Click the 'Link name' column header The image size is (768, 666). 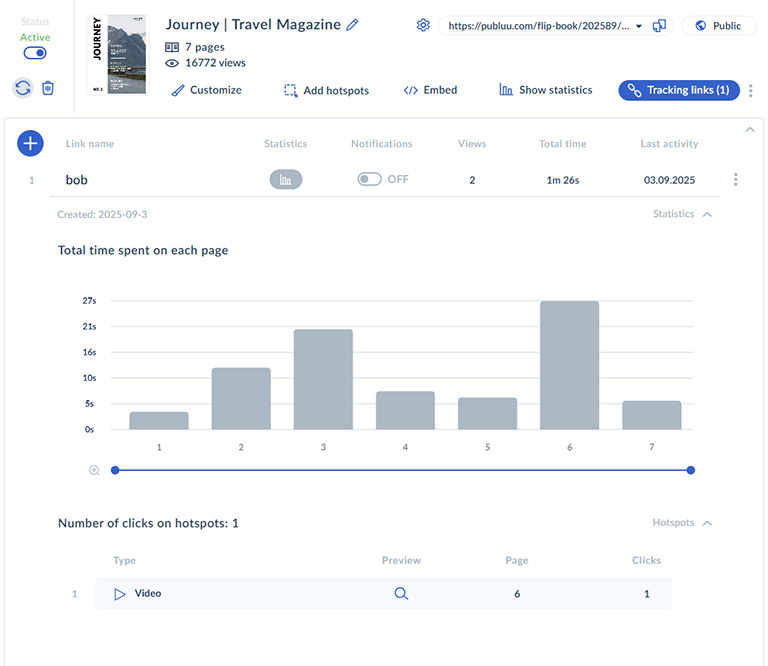(90, 143)
